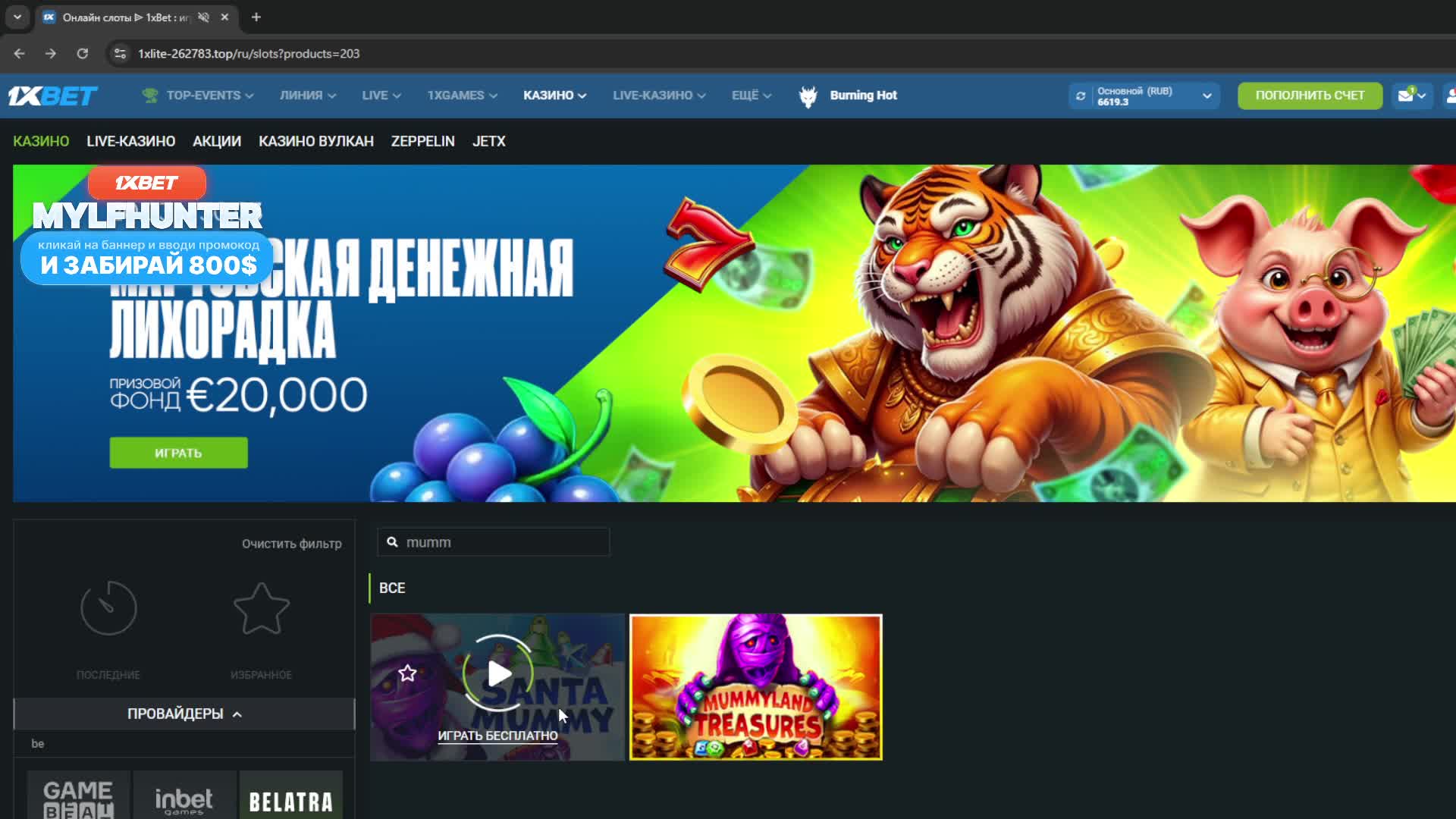Select the GAME BEAT provider
This screenshot has width=1456, height=819.
(x=79, y=795)
